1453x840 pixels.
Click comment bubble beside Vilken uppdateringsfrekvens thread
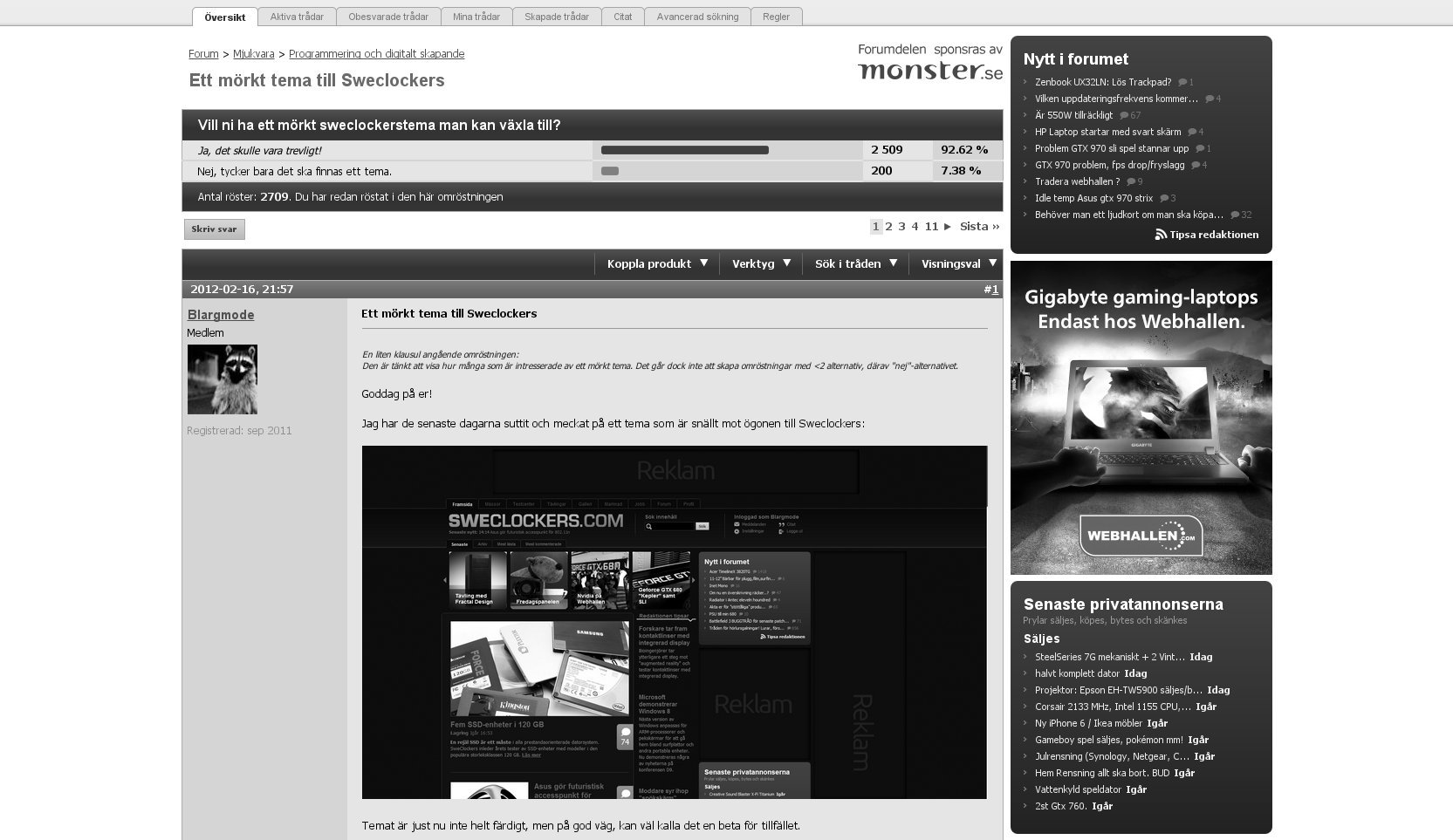tap(1210, 99)
